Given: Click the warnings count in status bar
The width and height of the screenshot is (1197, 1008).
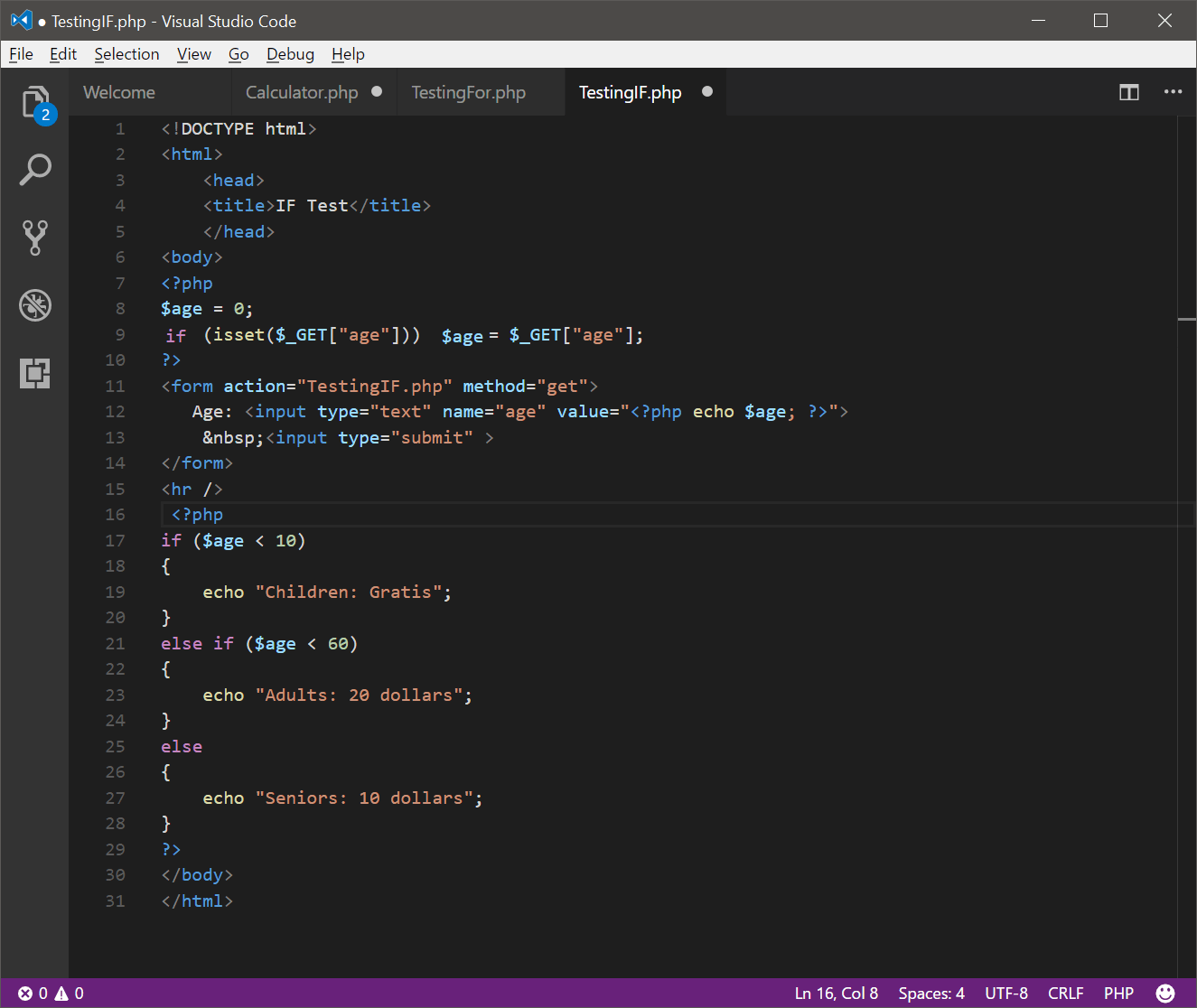Looking at the screenshot, I should (70, 993).
